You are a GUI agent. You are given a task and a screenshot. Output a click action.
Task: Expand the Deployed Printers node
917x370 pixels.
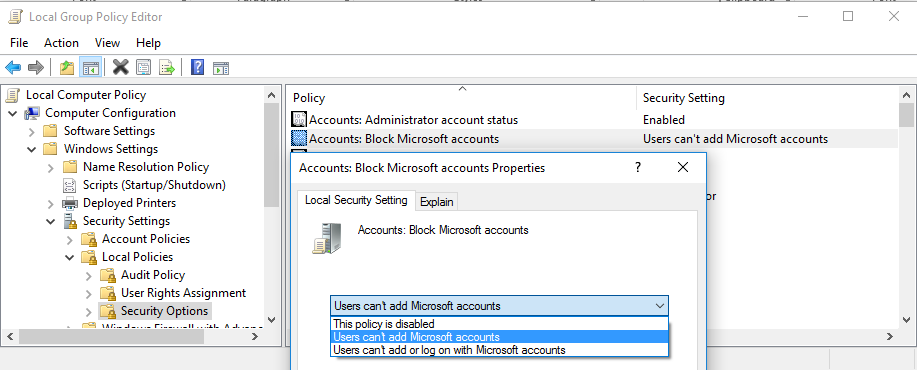click(51, 203)
